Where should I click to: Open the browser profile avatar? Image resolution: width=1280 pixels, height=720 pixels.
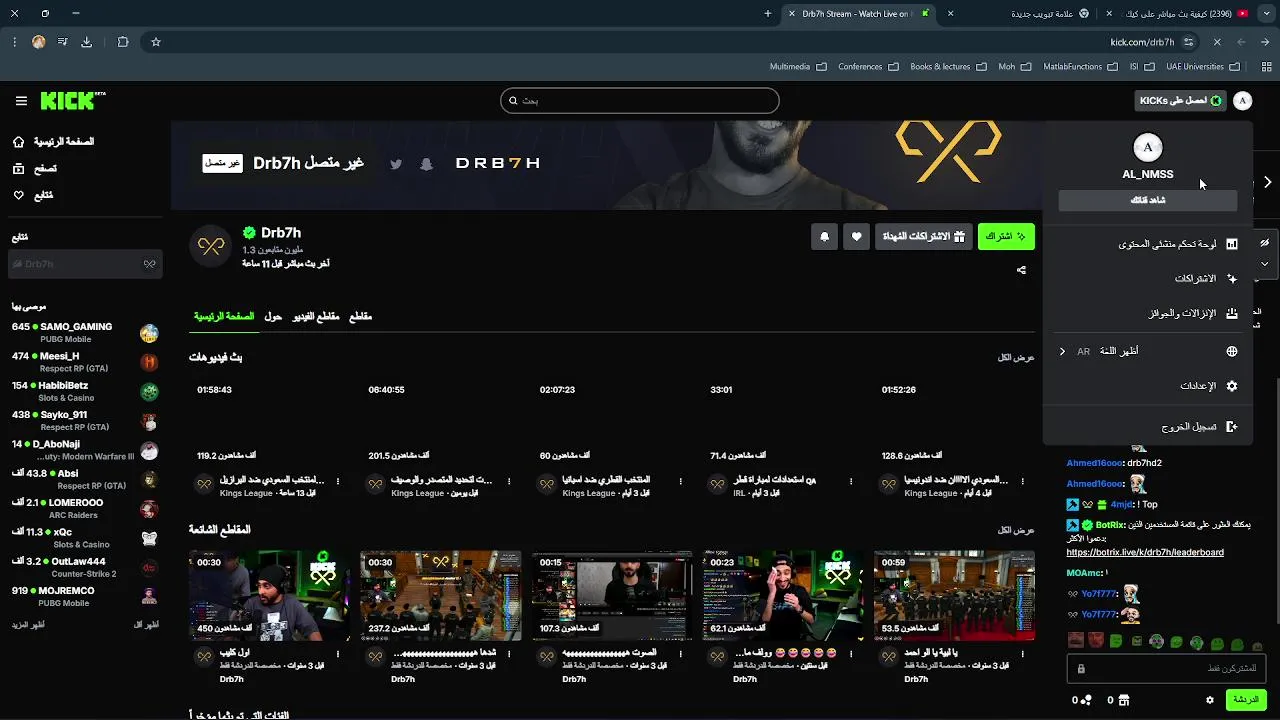point(38,42)
